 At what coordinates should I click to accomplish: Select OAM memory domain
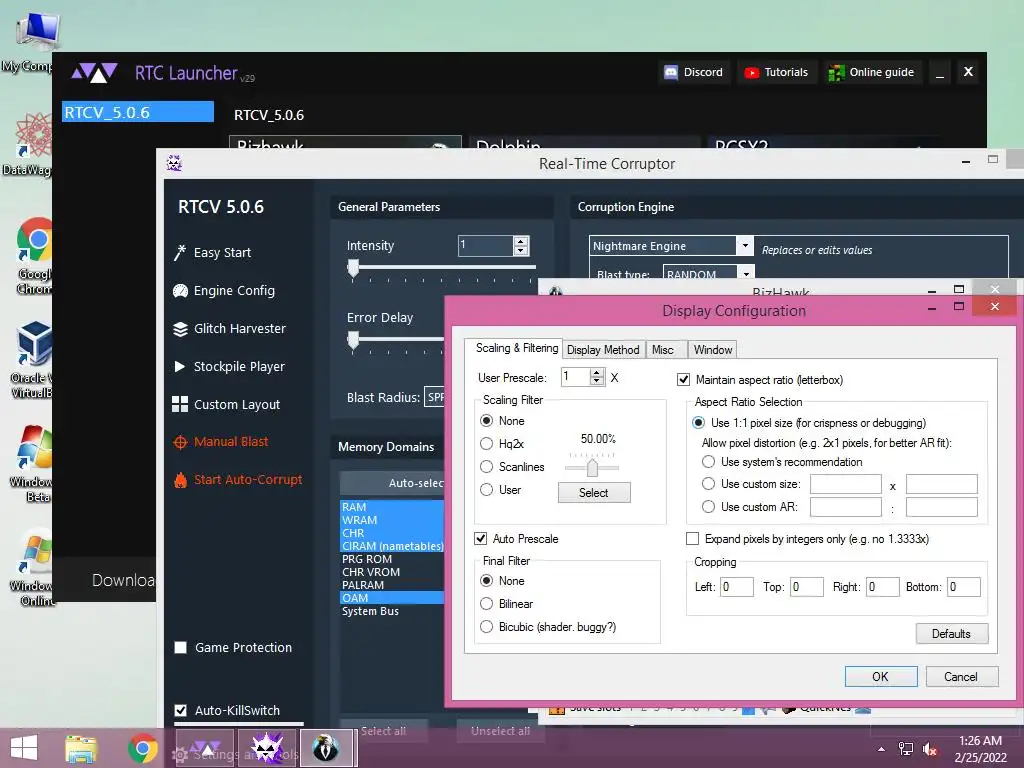(392, 598)
